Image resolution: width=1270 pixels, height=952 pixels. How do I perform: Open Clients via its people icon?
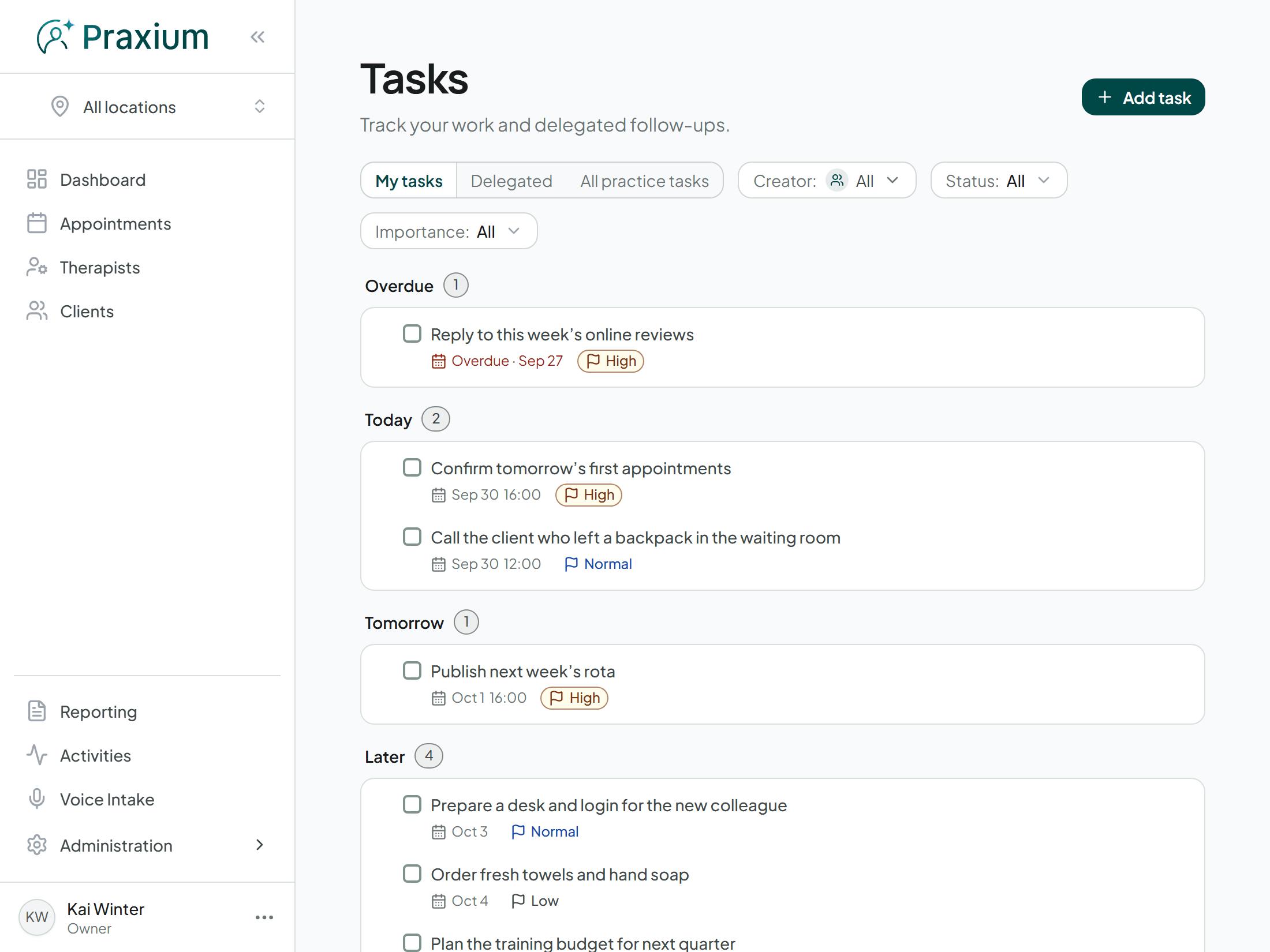click(37, 311)
